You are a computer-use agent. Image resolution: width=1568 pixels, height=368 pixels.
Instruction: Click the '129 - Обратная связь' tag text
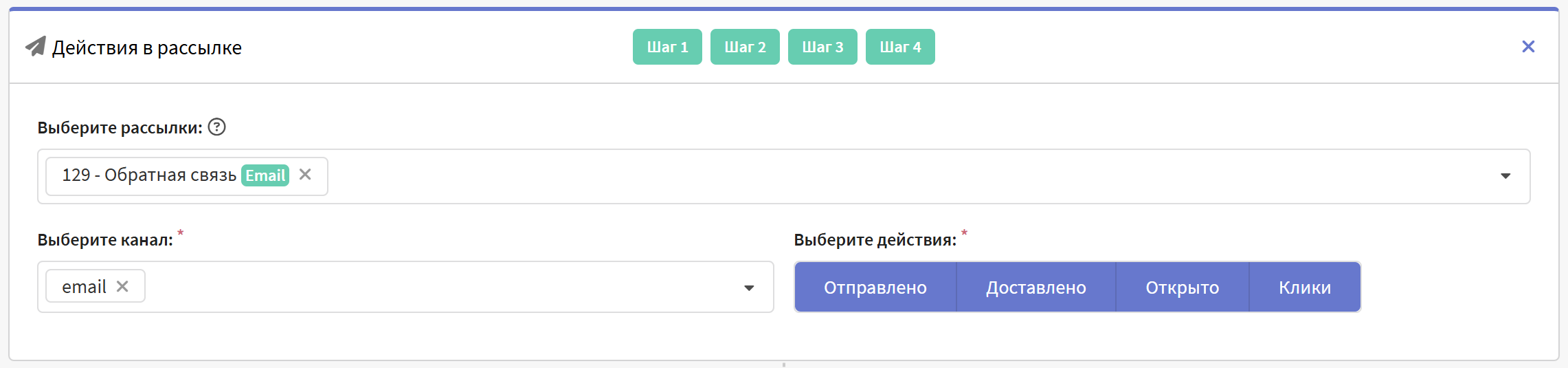coord(149,176)
